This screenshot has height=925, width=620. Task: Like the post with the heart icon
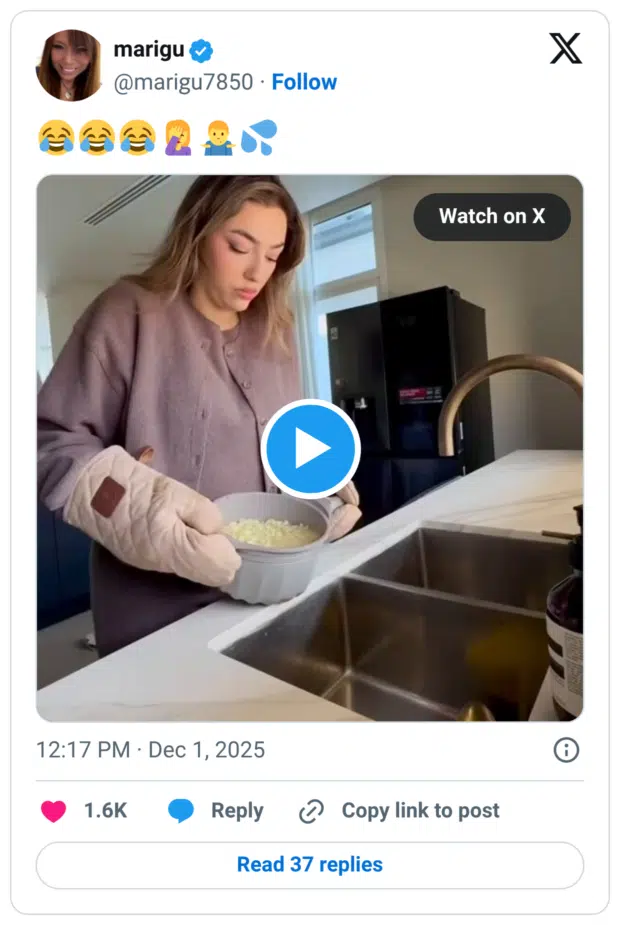[x=53, y=811]
